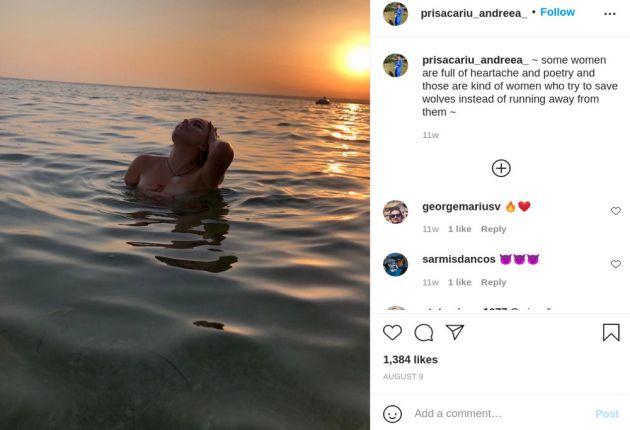Load more comments with plus circle
The image size is (630, 430).
(x=501, y=168)
